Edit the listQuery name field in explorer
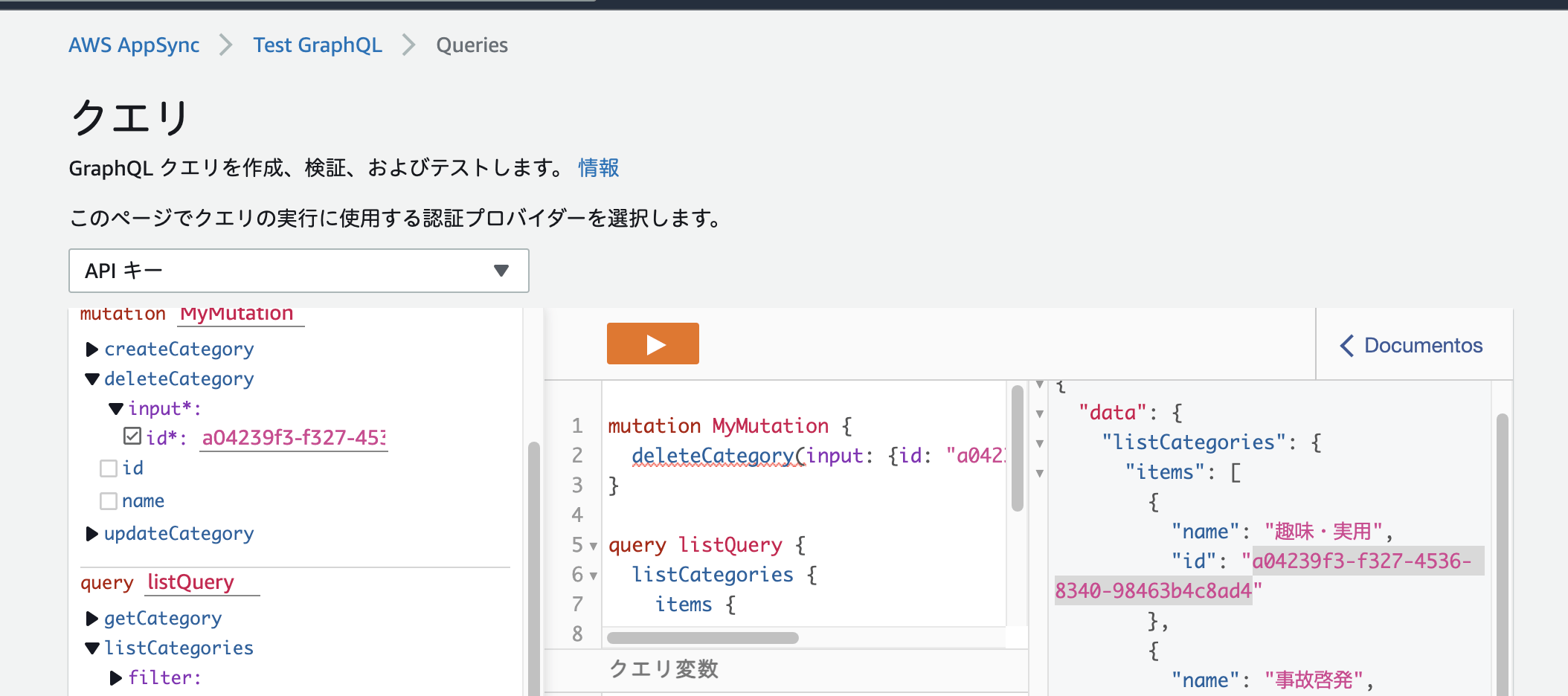This screenshot has height=696, width=1568. (202, 582)
